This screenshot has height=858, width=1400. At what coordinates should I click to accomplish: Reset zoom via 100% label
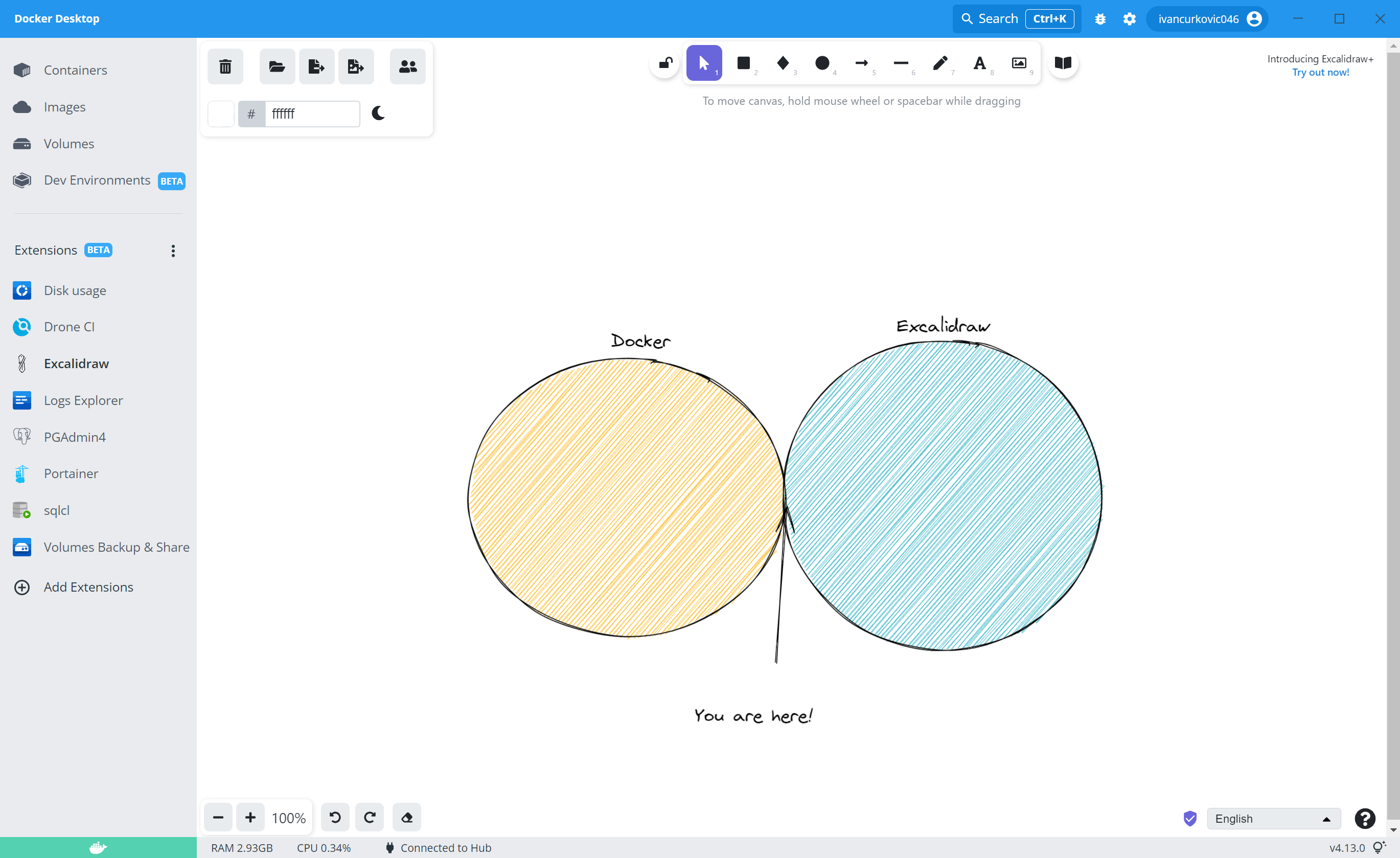tap(289, 818)
